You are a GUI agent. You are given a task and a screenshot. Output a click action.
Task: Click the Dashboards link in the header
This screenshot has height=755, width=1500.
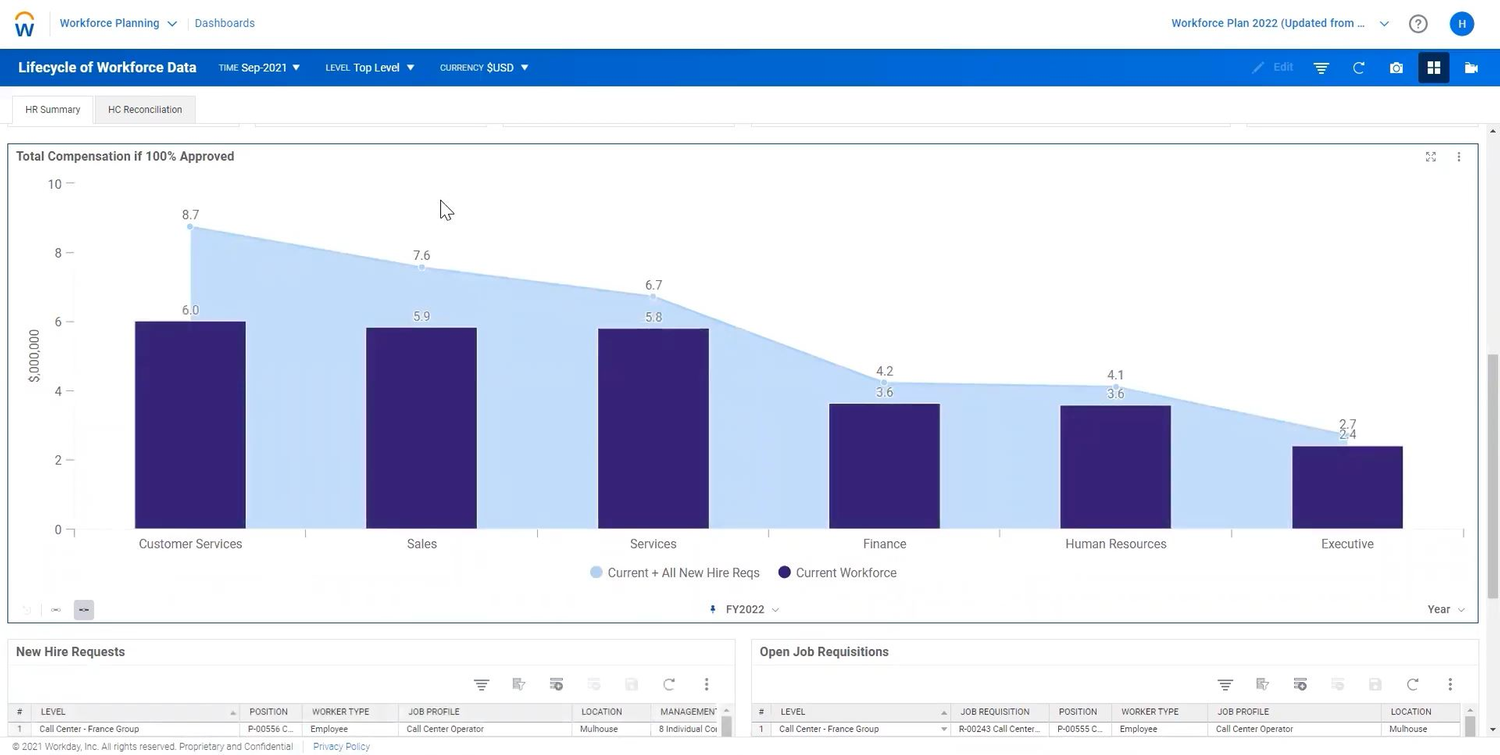click(224, 22)
